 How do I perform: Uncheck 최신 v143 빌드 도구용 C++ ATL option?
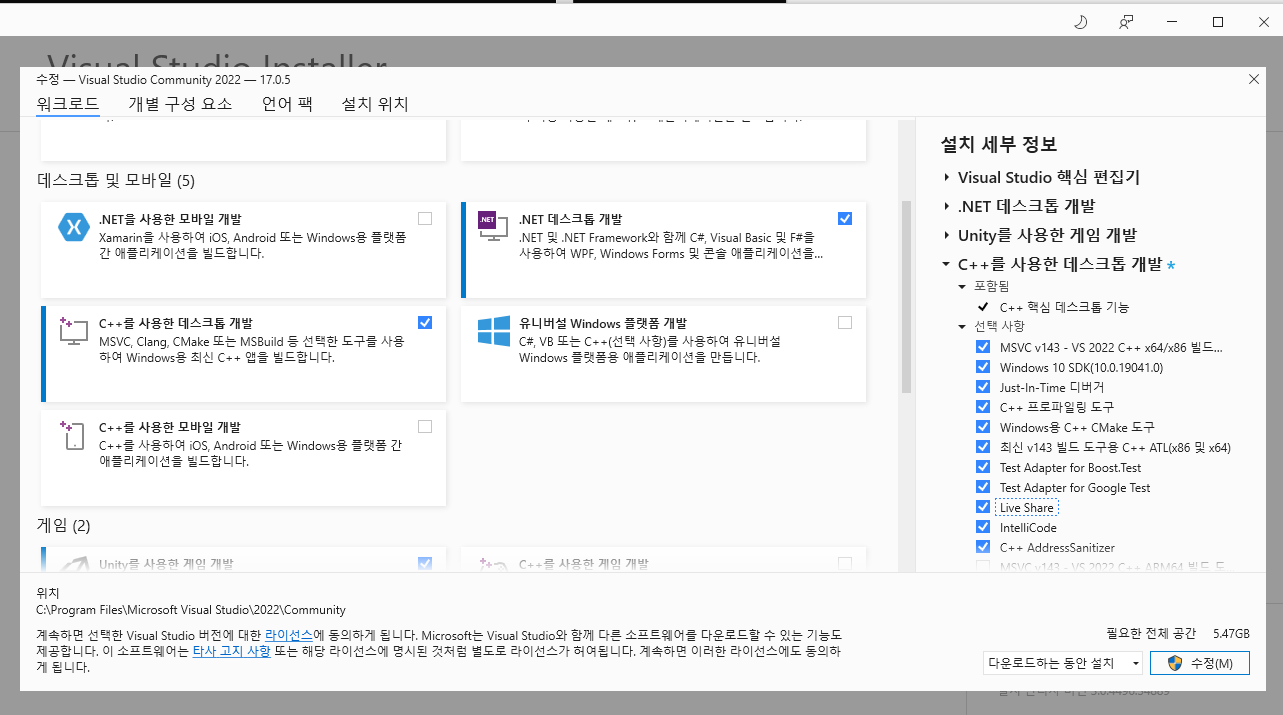(983, 447)
